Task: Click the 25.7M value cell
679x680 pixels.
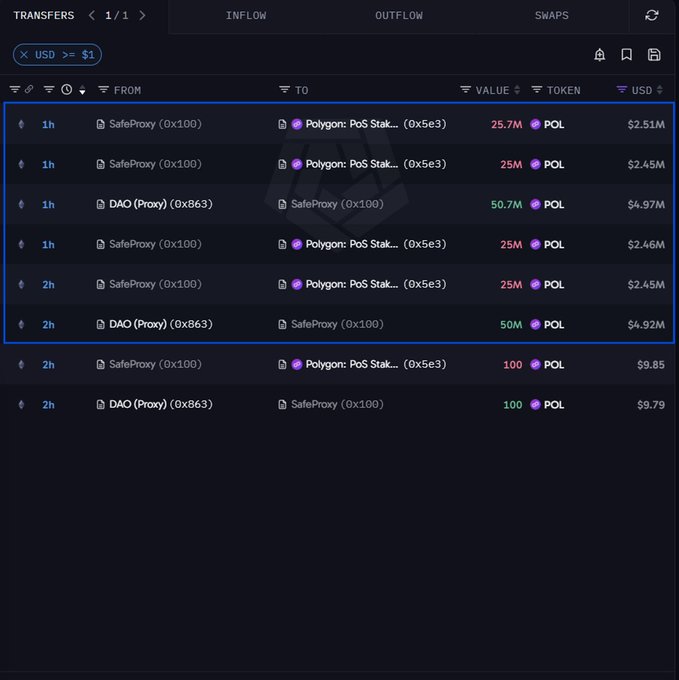Action: (x=506, y=124)
